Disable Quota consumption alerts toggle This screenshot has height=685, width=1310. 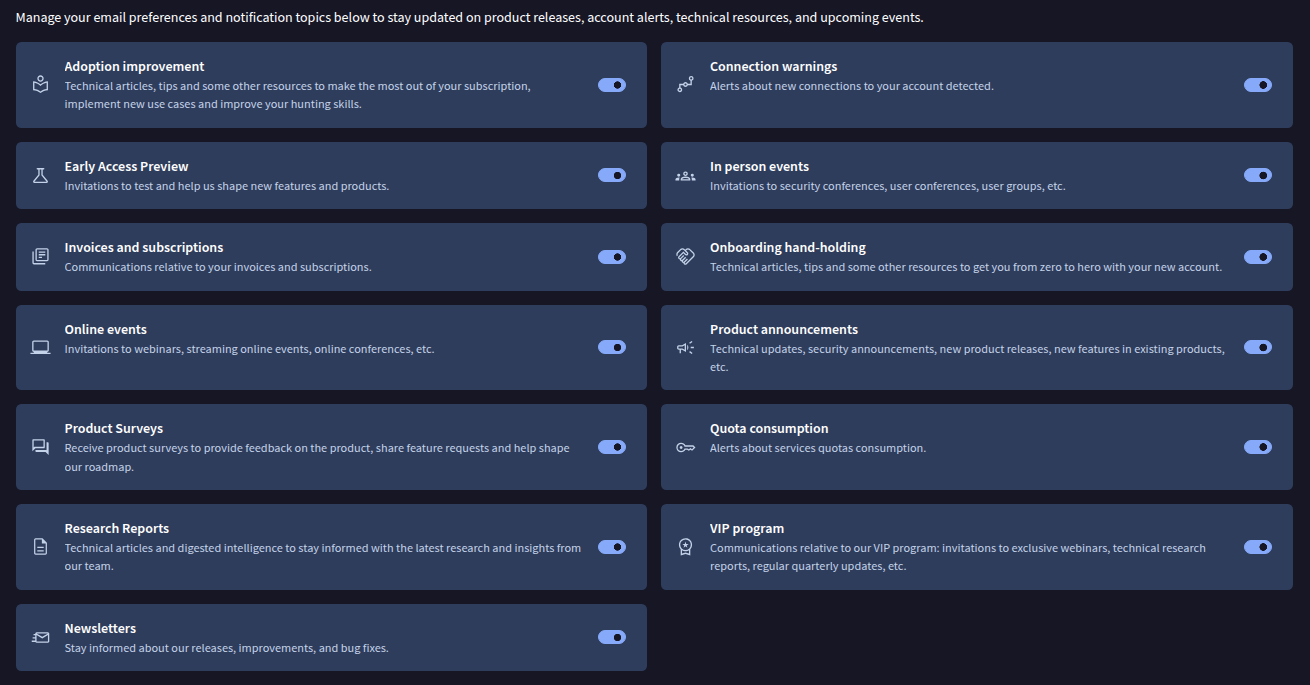point(1258,447)
